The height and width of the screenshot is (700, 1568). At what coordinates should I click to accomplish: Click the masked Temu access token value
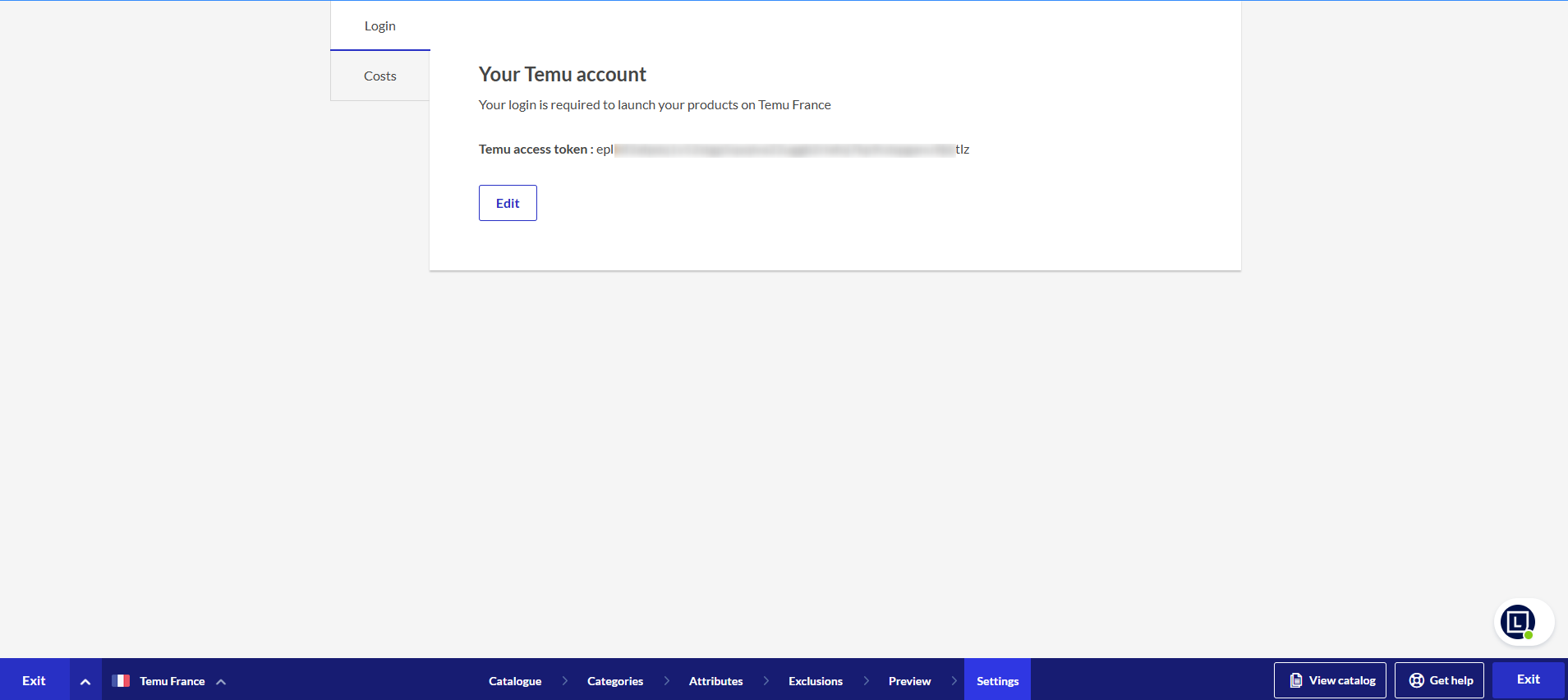pos(783,150)
